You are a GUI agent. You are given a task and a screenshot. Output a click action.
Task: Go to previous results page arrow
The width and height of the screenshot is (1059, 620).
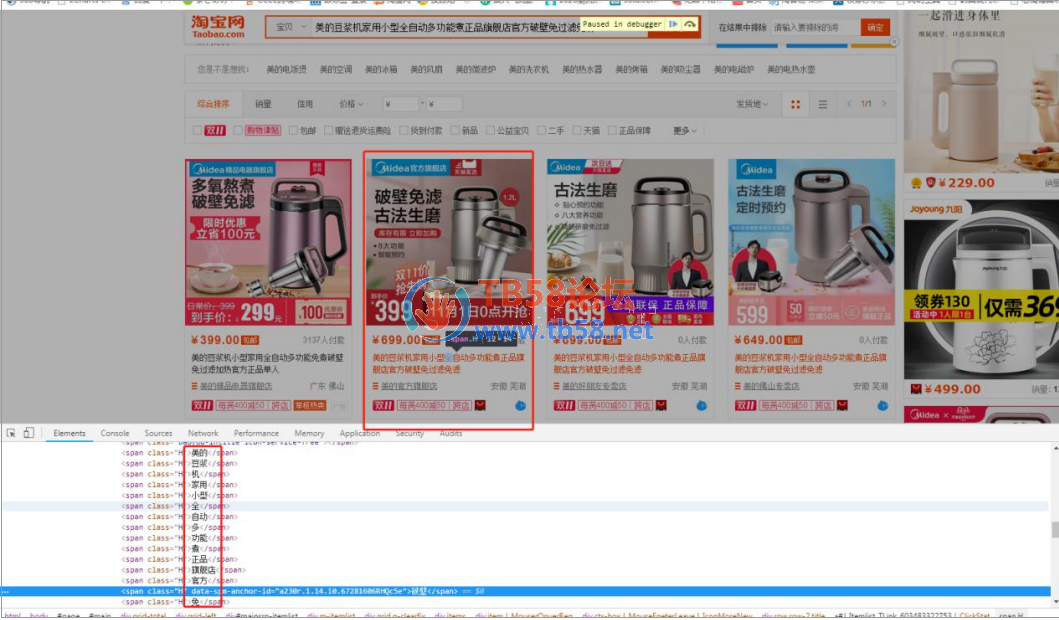click(x=849, y=103)
